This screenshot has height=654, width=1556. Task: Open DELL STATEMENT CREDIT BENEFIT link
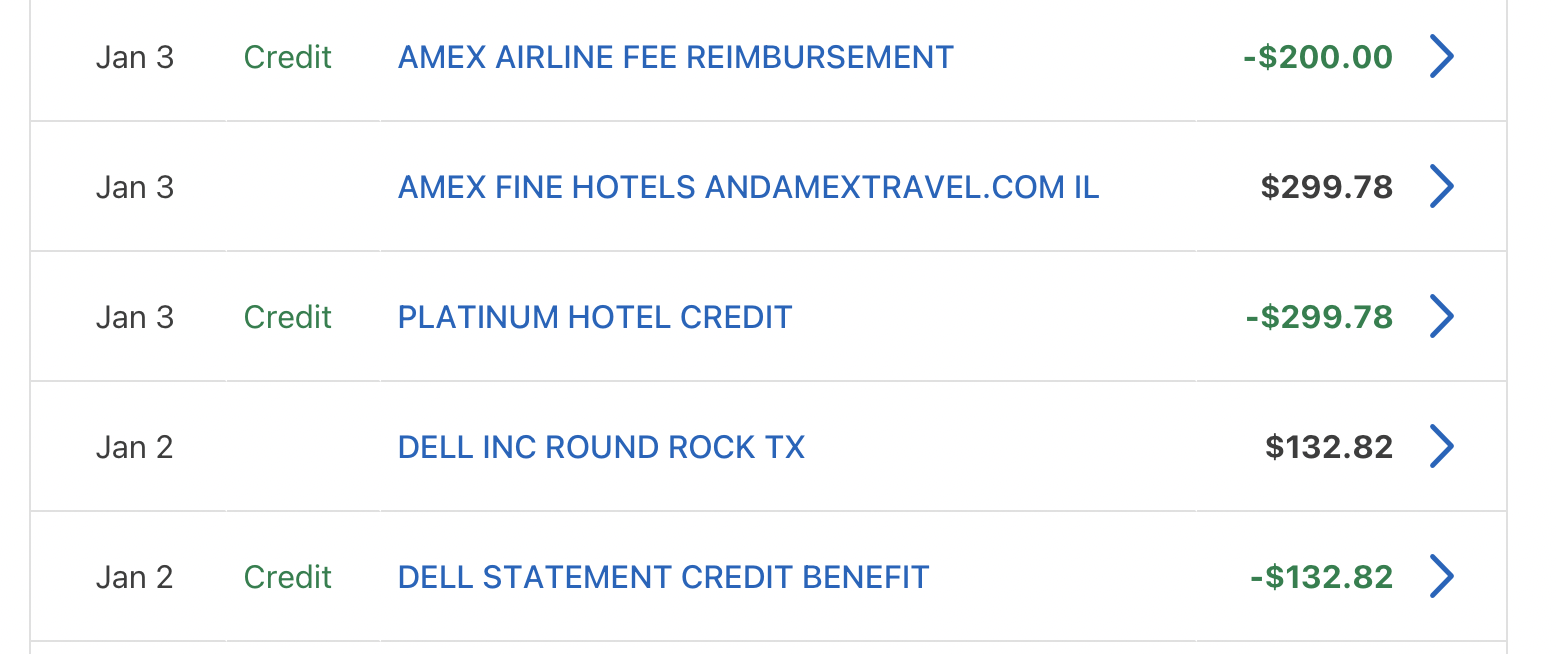pyautogui.click(x=663, y=577)
